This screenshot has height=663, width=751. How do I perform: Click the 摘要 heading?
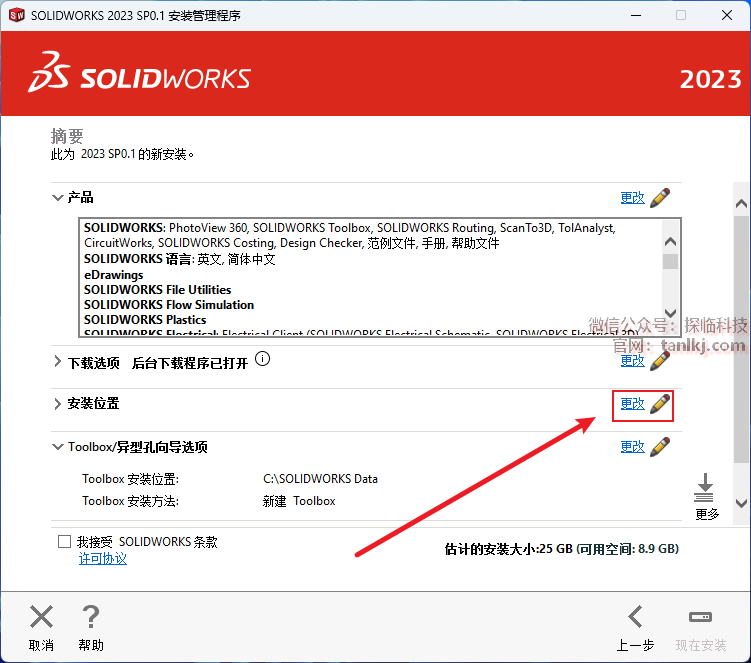[67, 137]
